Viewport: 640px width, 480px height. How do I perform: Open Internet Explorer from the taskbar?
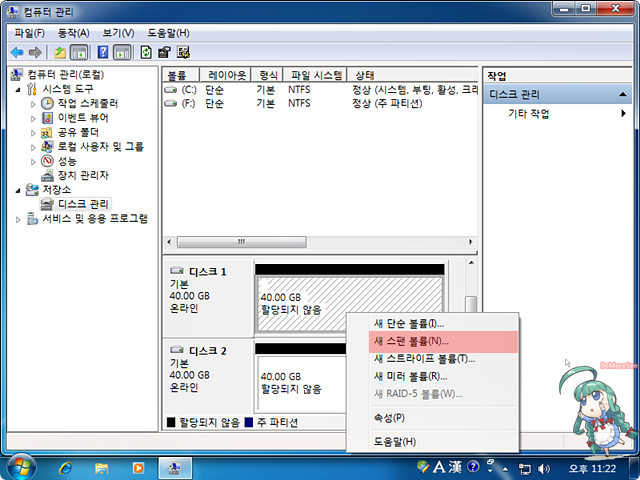coord(66,467)
